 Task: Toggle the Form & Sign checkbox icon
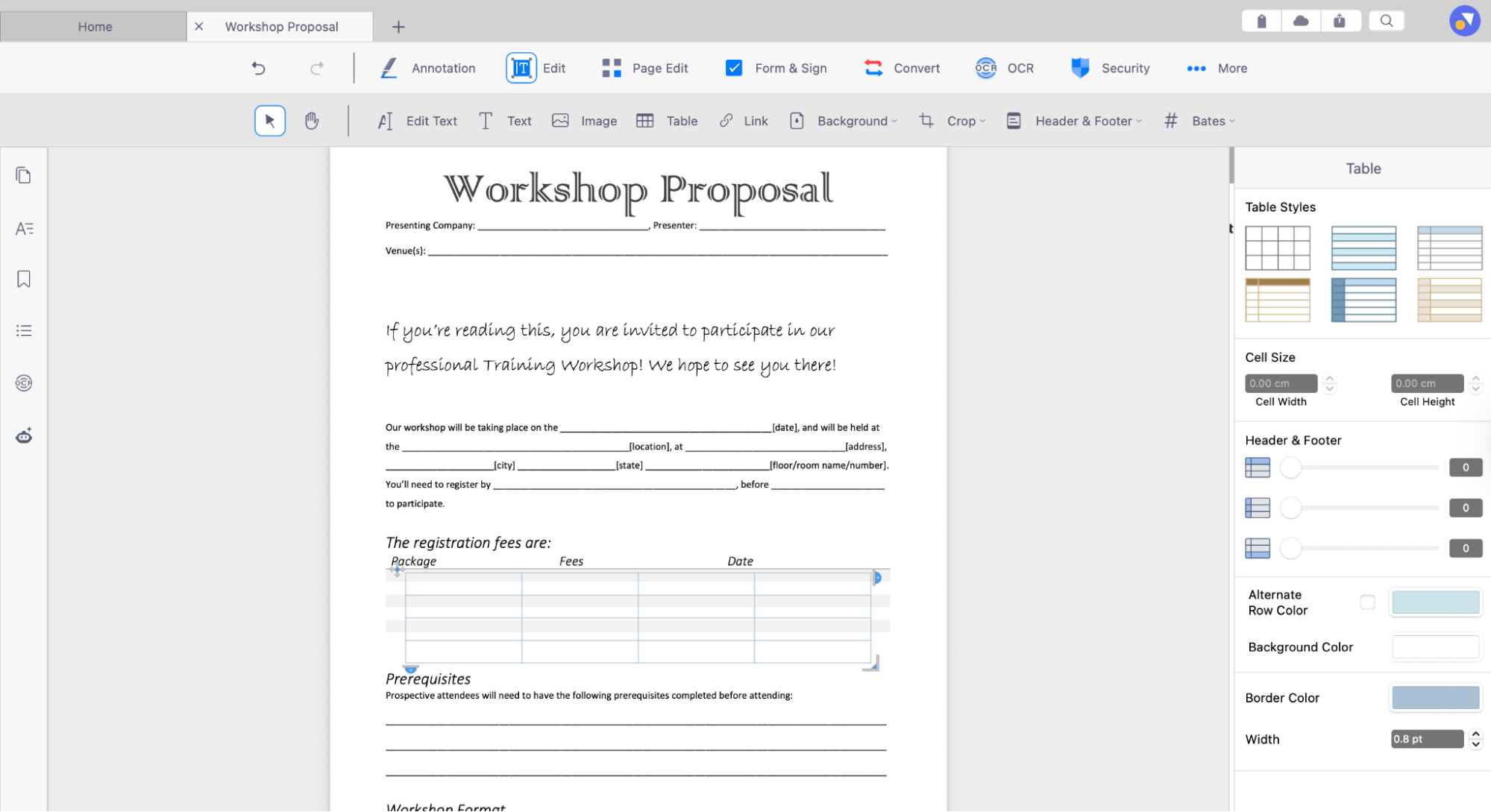(x=734, y=68)
